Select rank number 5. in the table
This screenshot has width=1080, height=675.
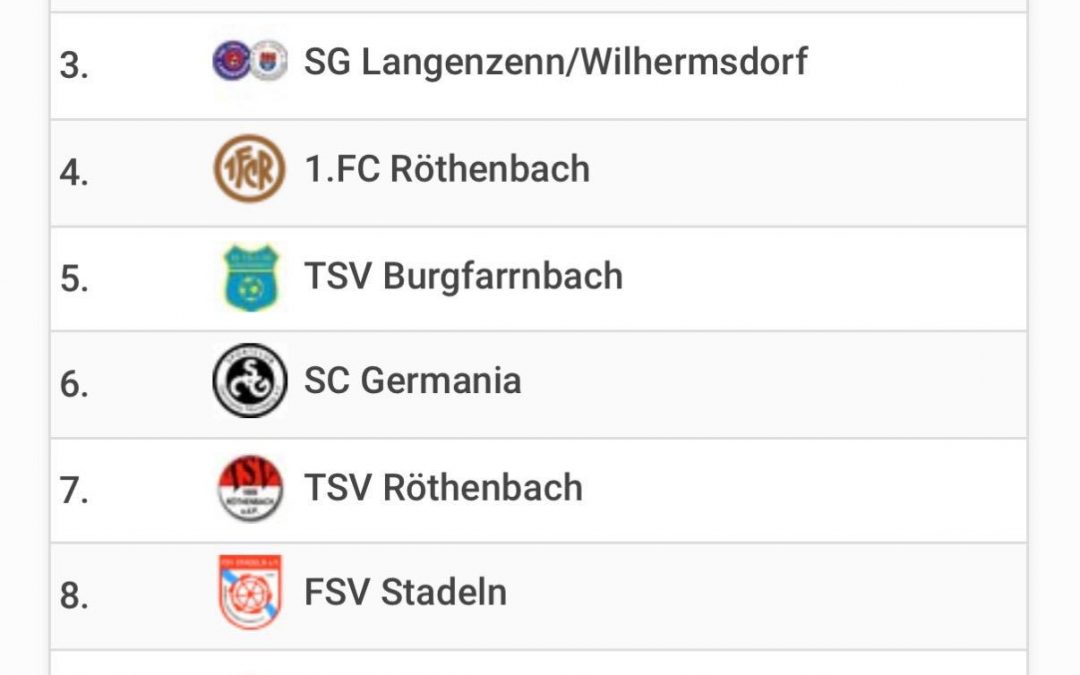pos(74,280)
